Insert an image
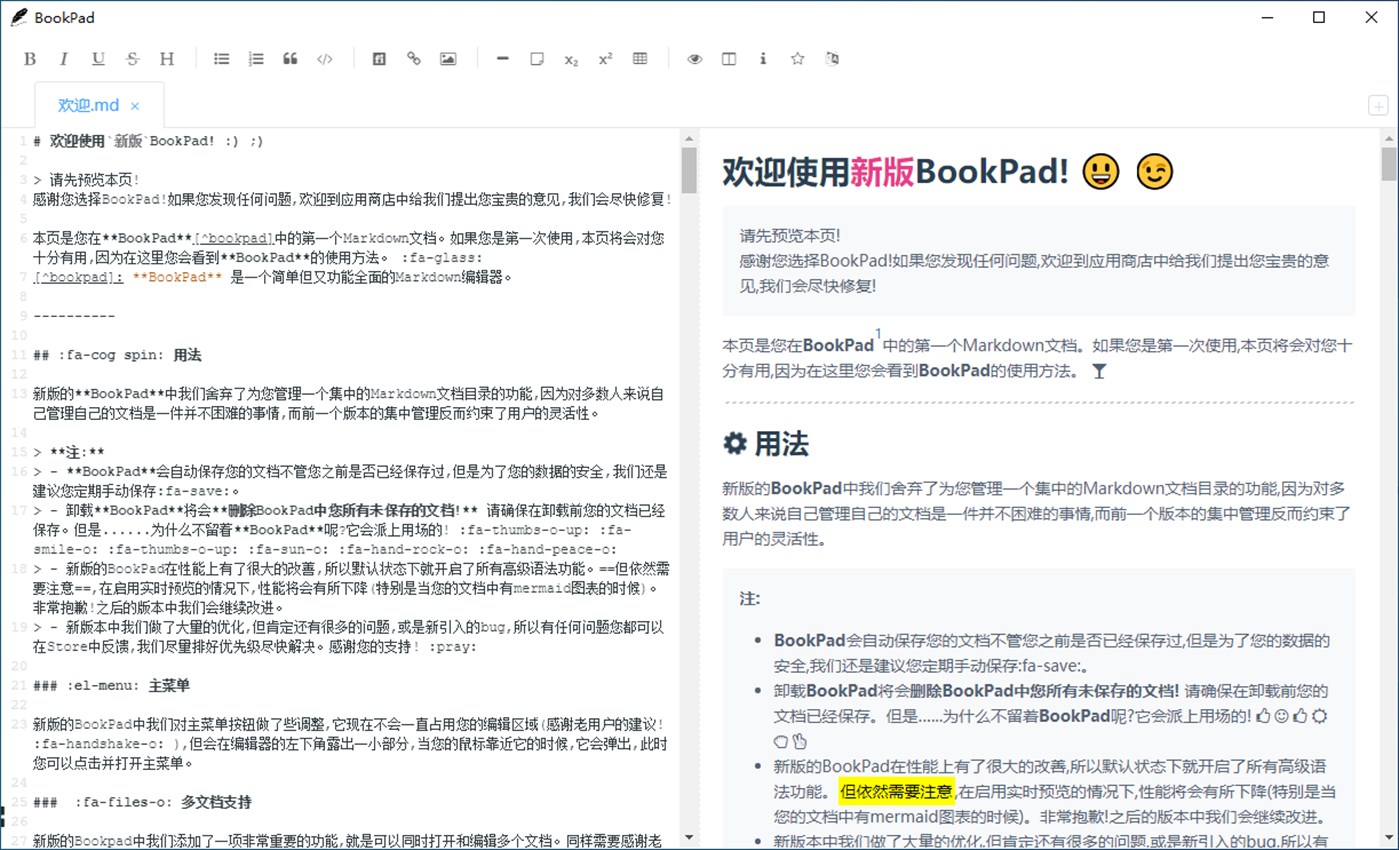1399x850 pixels. [448, 59]
